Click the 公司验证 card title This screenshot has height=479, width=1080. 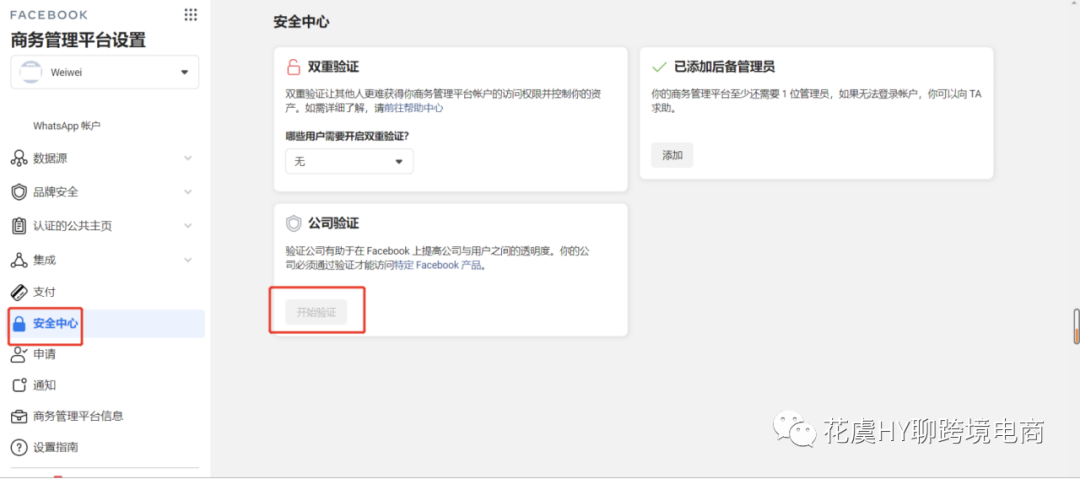coord(333,223)
